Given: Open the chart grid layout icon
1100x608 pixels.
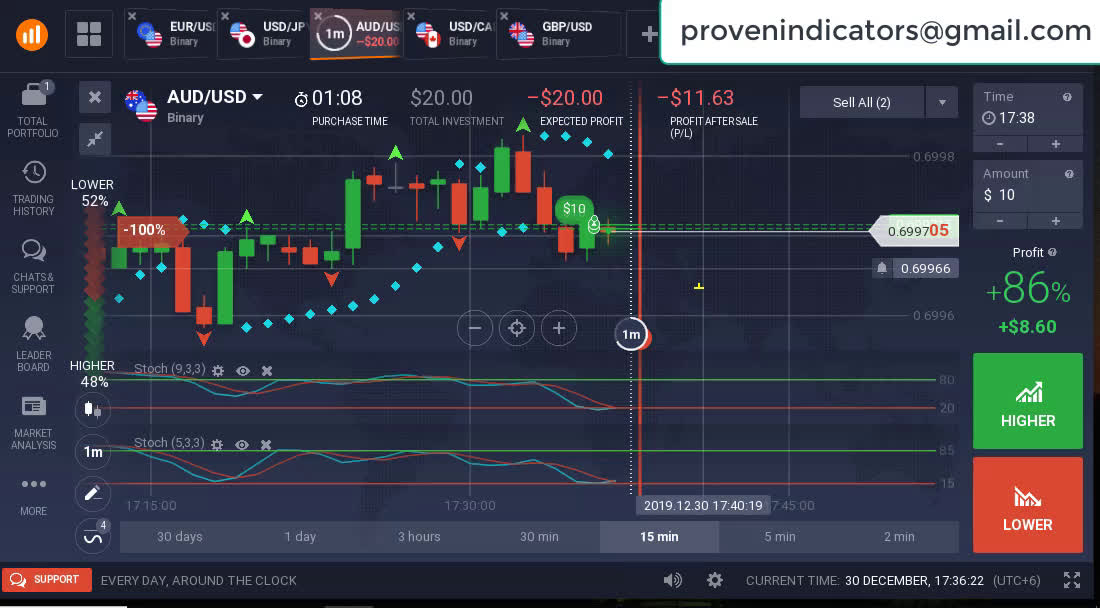Looking at the screenshot, I should (89, 34).
